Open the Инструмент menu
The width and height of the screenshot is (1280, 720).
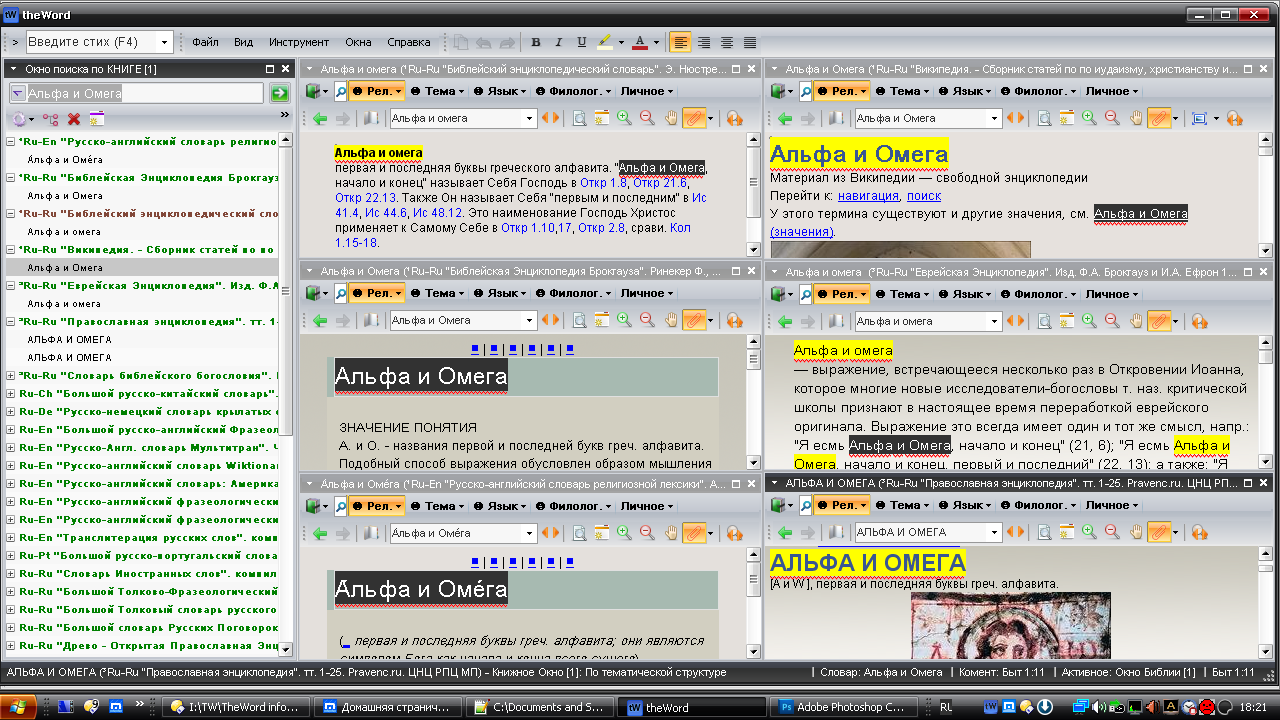[x=298, y=42]
